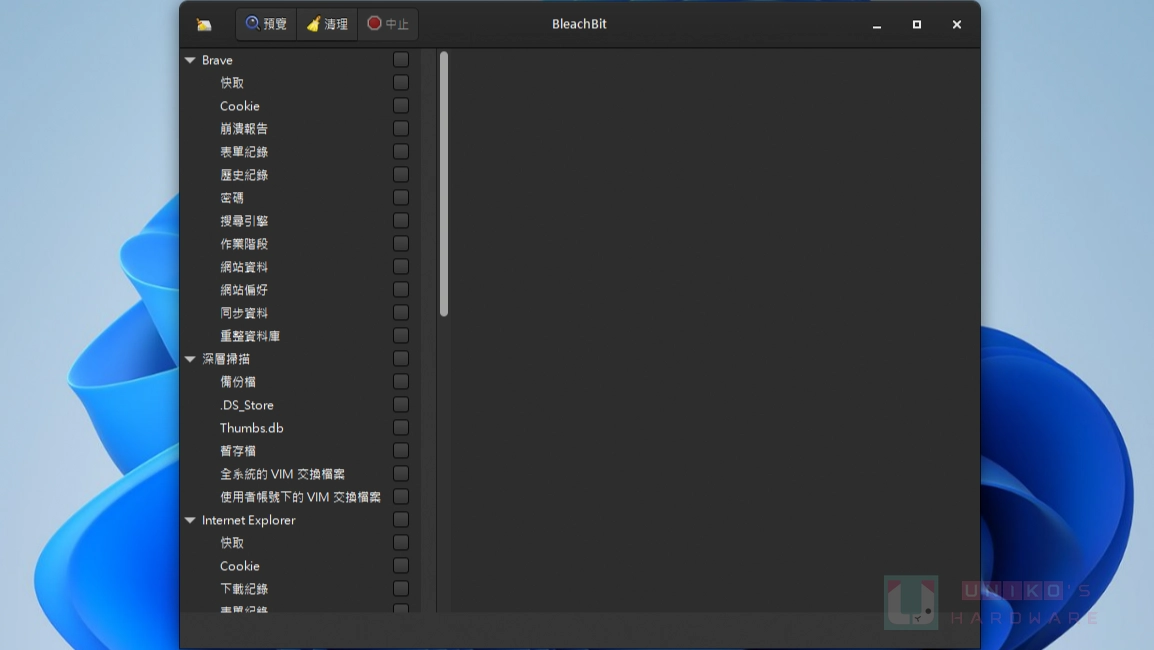This screenshot has height=650, width=1154.
Task: Select the Thumbs.db row label
Action: 252,428
